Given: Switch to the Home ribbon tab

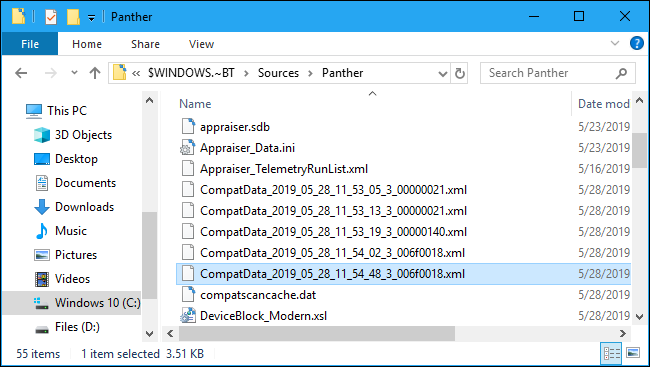Looking at the screenshot, I should click(87, 44).
